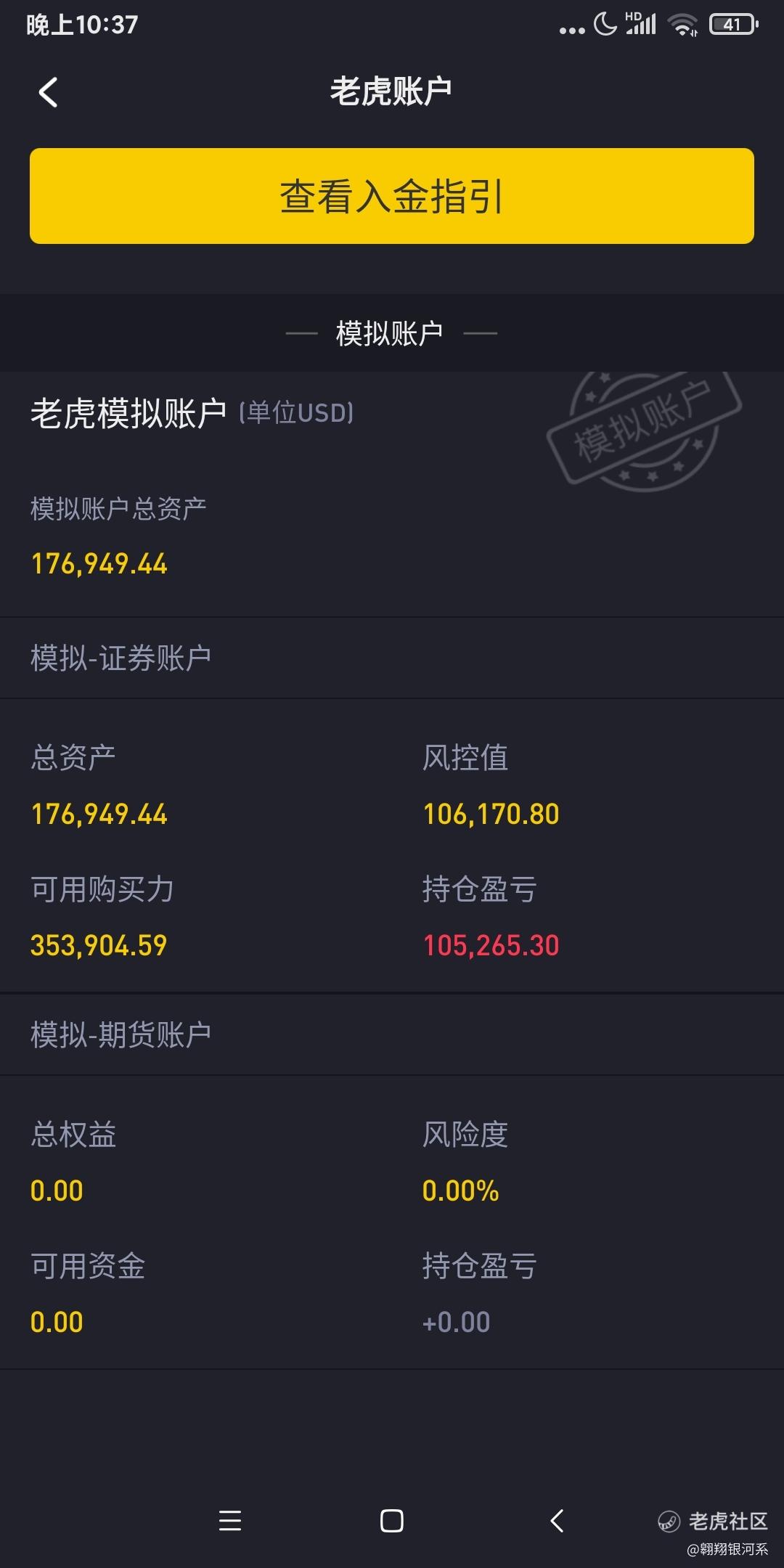This screenshot has height=1568, width=784.
Task: Tap the red 持仓盈亏 value 105,265.30
Action: pyautogui.click(x=491, y=945)
